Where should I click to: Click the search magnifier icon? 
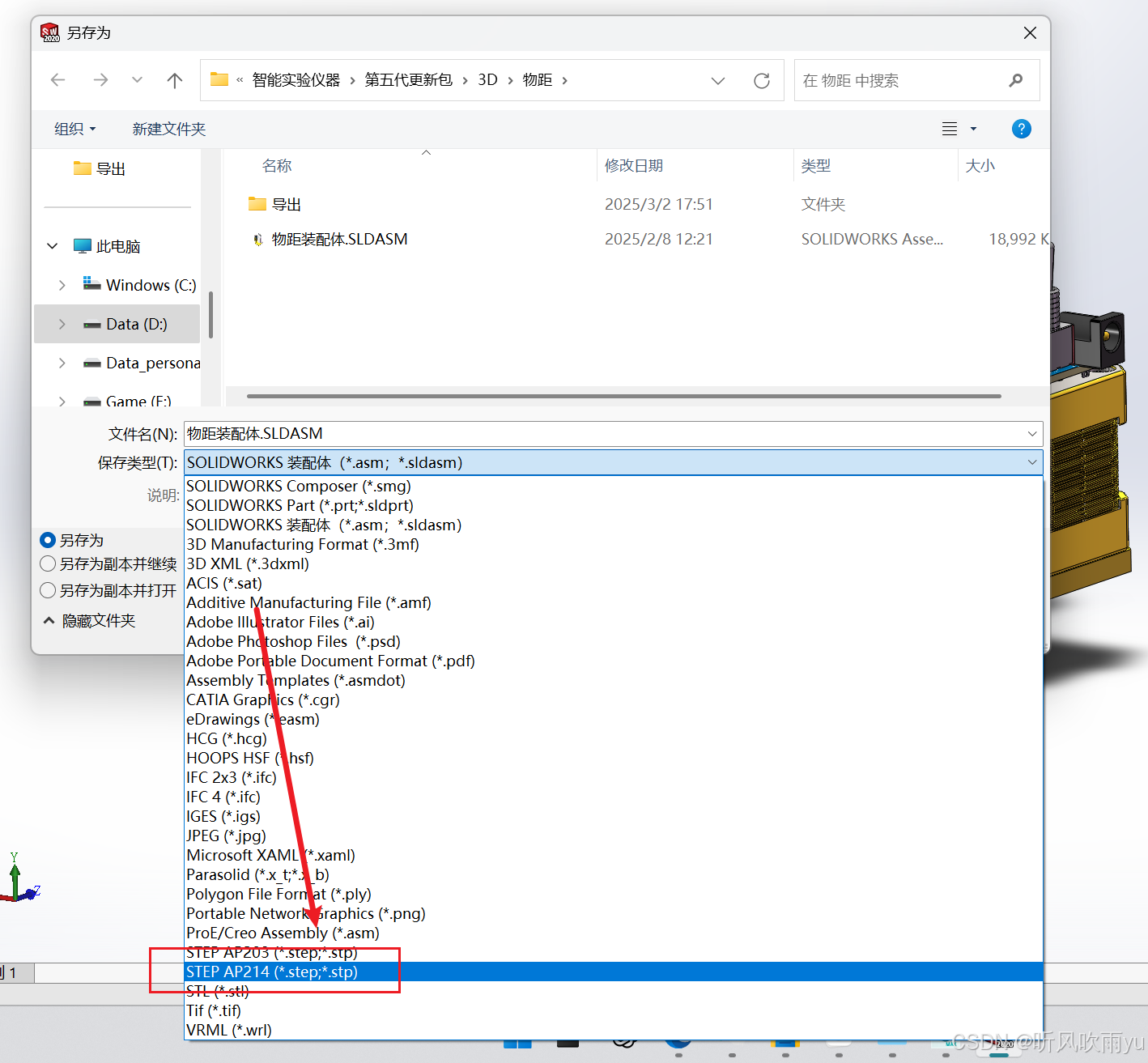[x=1016, y=80]
